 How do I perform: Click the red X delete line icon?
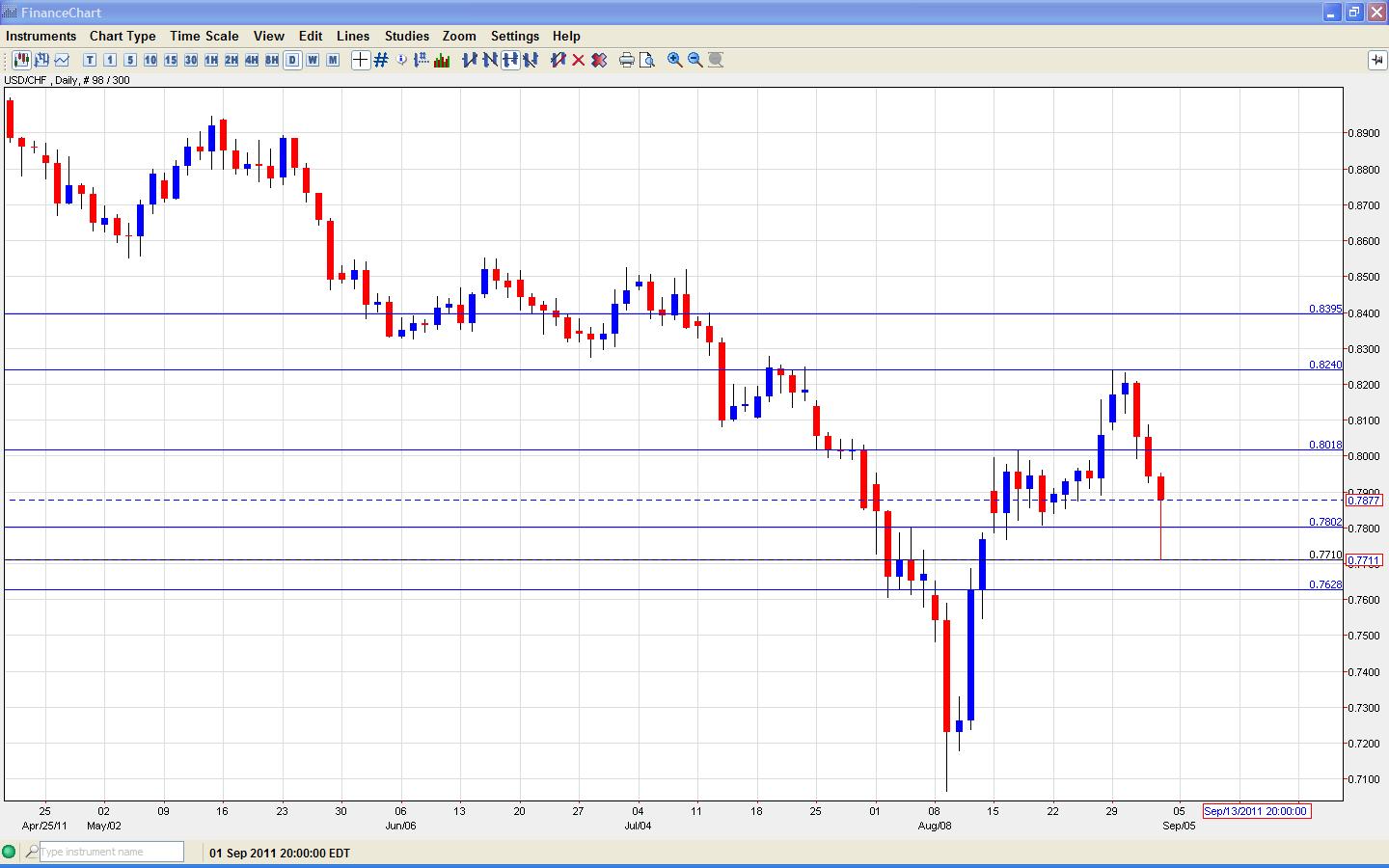click(579, 60)
